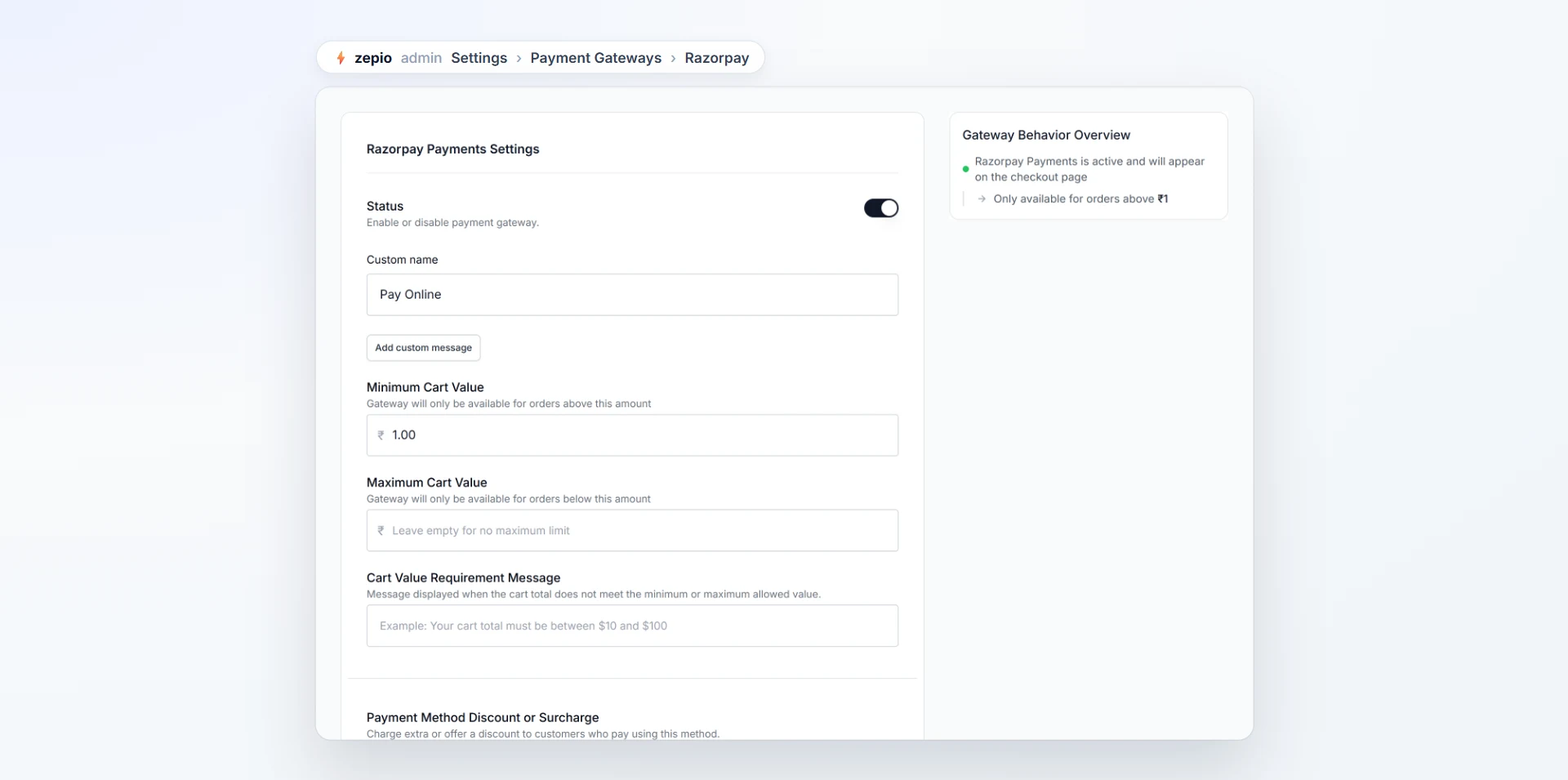Click the 'Status' label text
This screenshot has height=780, width=1568.
(x=385, y=206)
